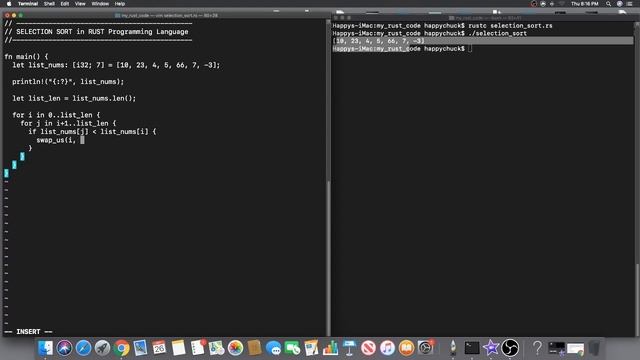Open the brown Contacts book icon

point(254,348)
